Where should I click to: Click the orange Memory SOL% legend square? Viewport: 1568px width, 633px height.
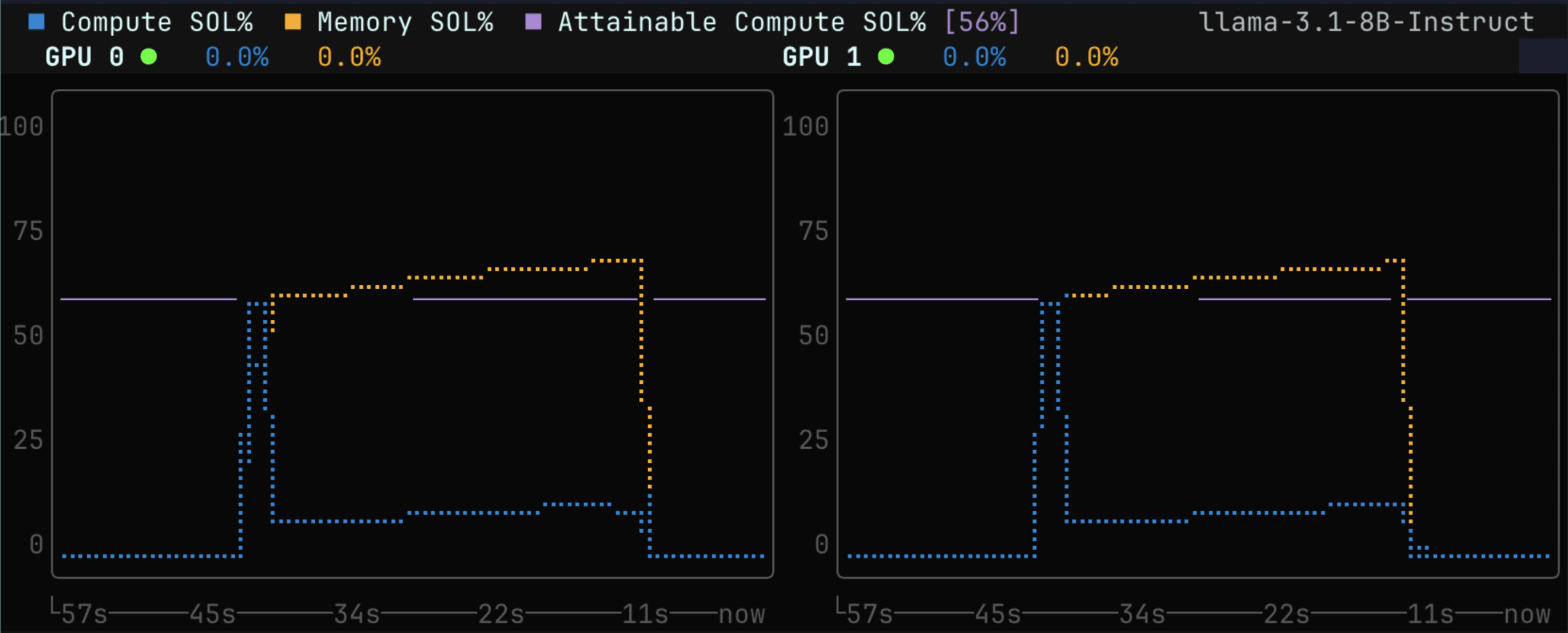(x=293, y=22)
